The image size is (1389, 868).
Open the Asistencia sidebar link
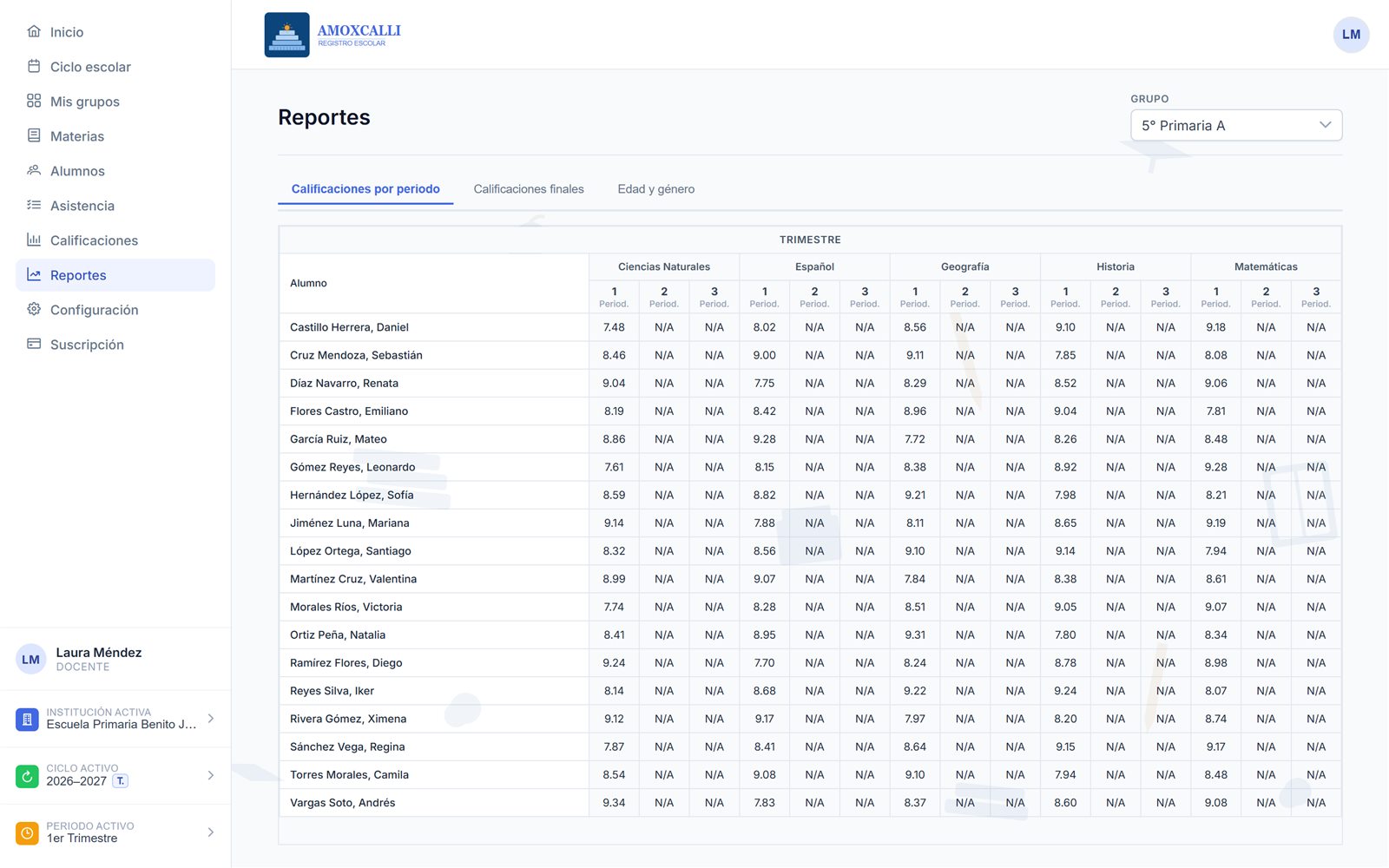point(115,206)
